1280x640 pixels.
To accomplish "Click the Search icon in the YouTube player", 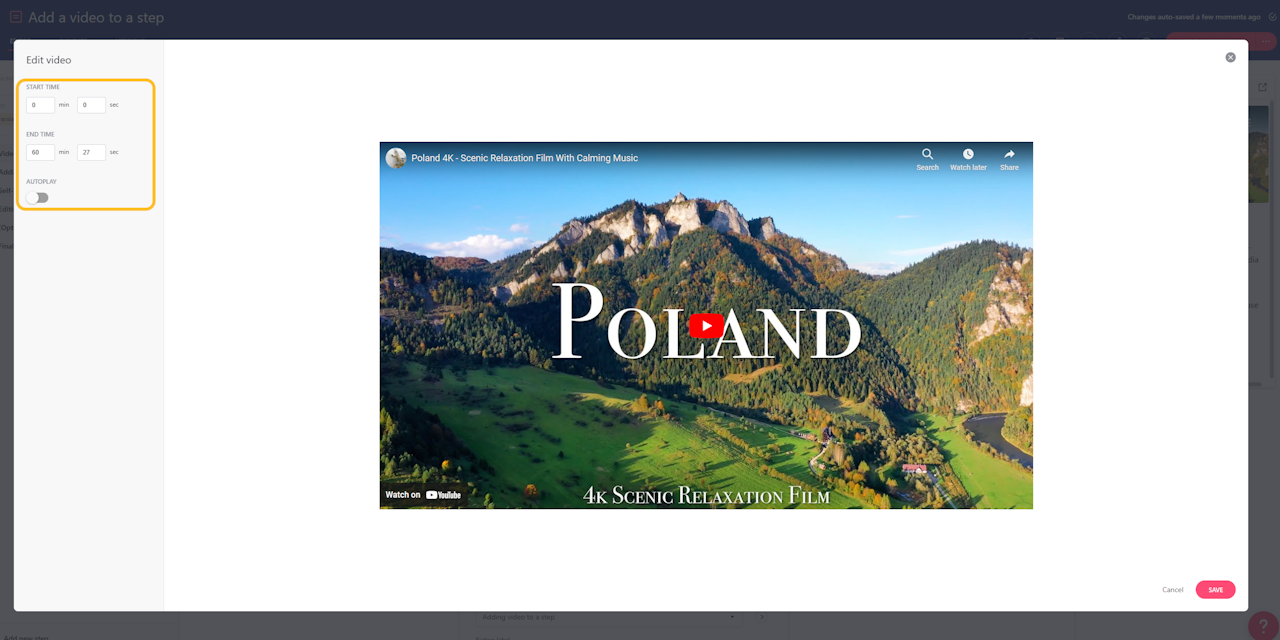I will [x=927, y=157].
